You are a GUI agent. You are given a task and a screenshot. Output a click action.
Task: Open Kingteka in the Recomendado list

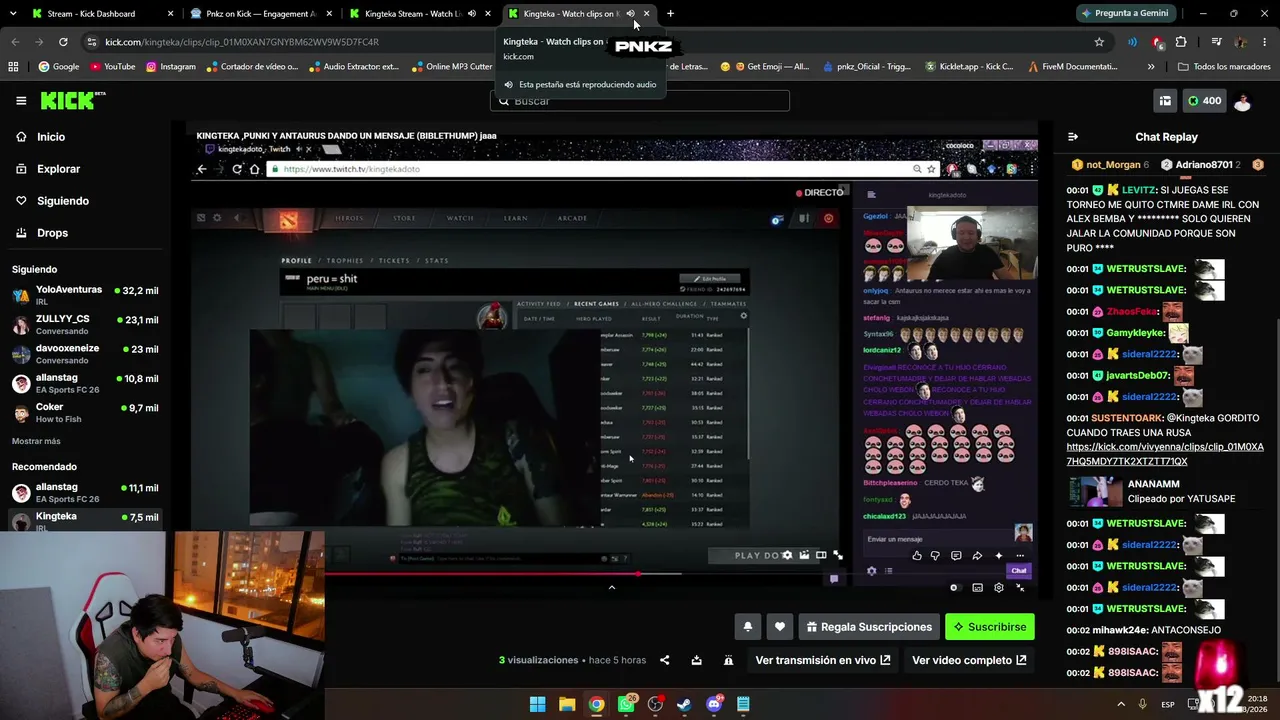tap(85, 520)
